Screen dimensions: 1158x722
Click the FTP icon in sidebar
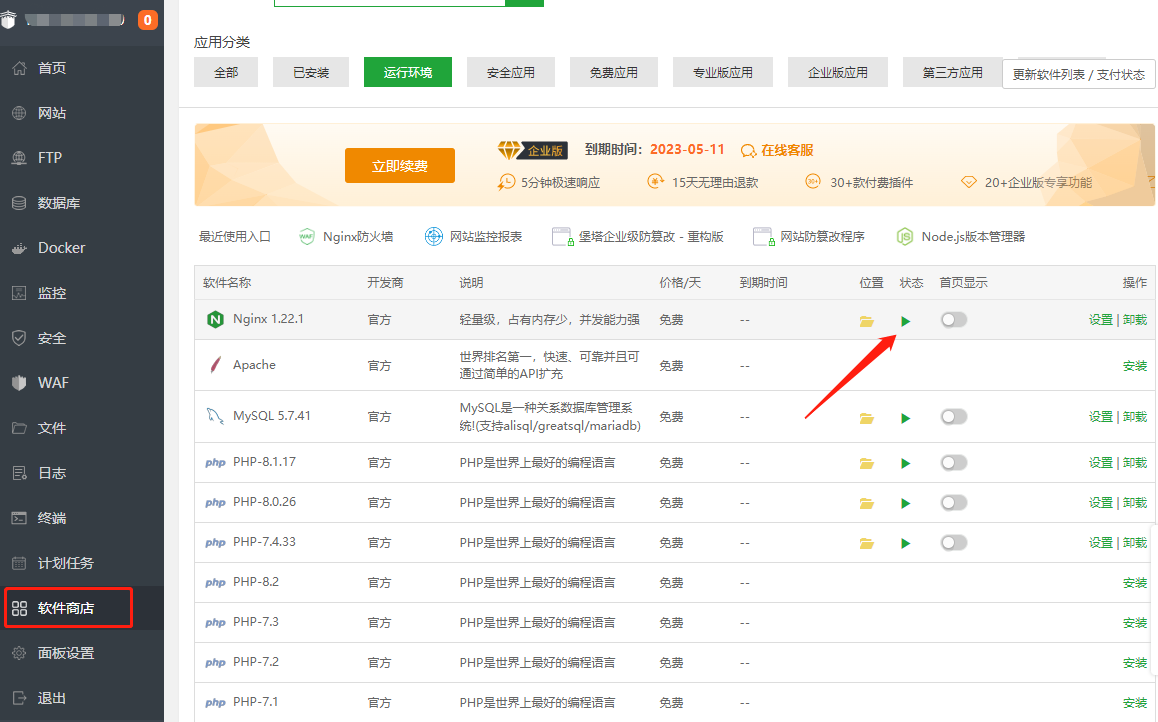(20, 158)
